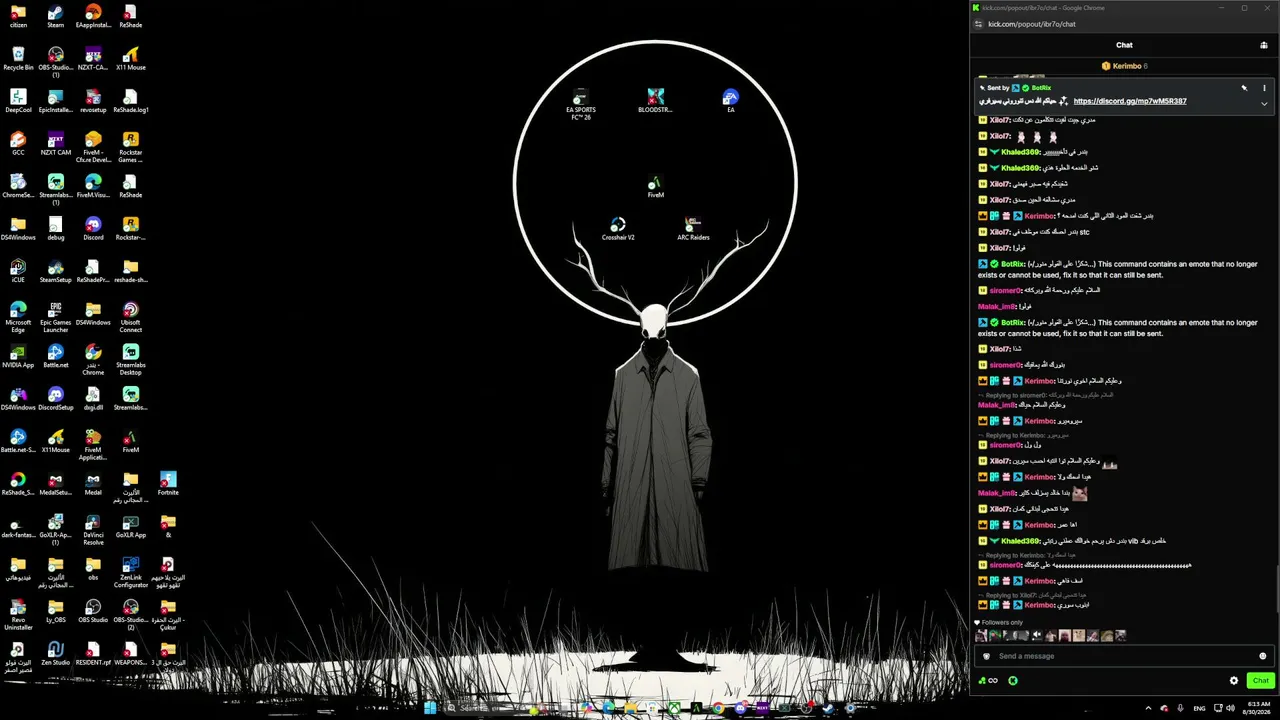Open the dxgi.dll file
The width and height of the screenshot is (1280, 720).
pyautogui.click(x=93, y=399)
